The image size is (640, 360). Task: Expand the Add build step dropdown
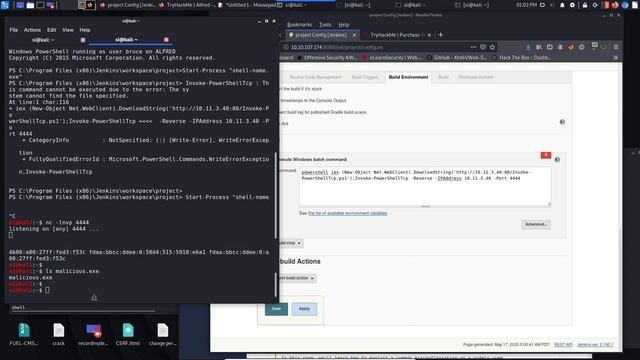click(291, 243)
